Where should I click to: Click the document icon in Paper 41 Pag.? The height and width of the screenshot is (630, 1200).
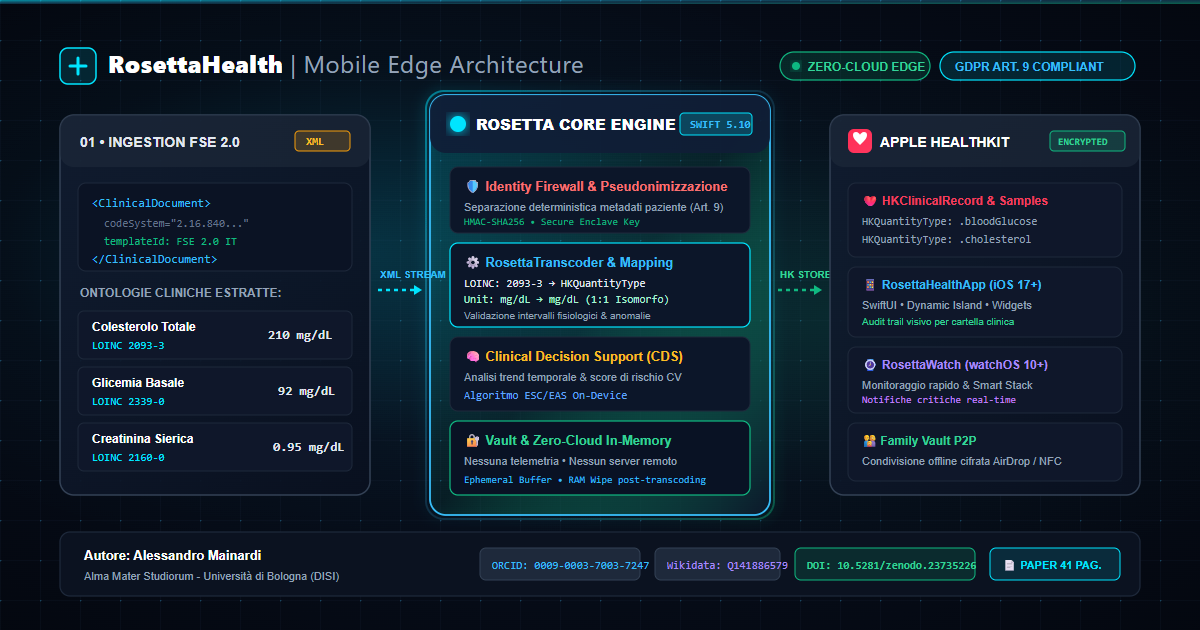tap(1009, 565)
